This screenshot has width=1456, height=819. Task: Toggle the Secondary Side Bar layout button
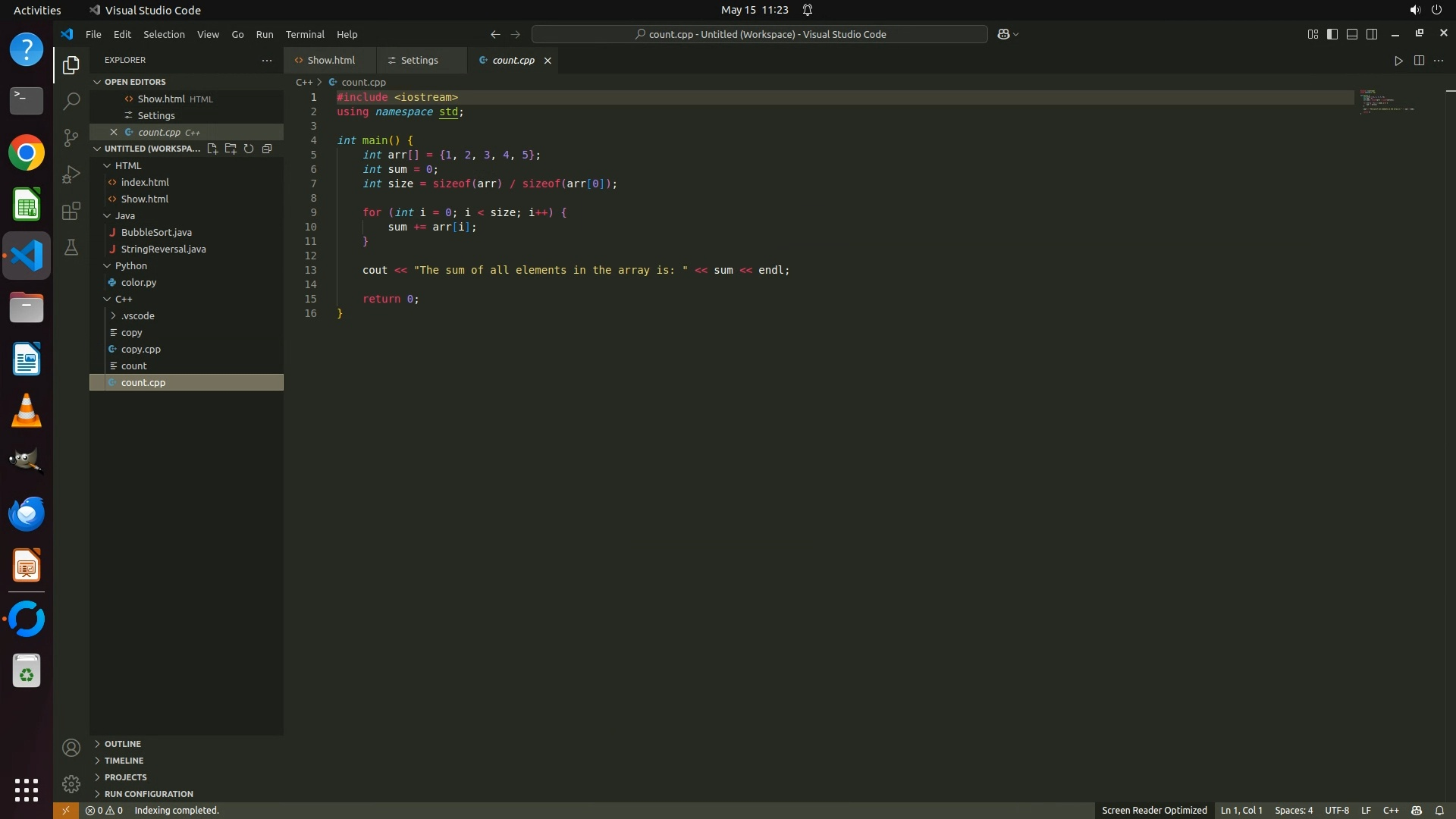pyautogui.click(x=1372, y=34)
